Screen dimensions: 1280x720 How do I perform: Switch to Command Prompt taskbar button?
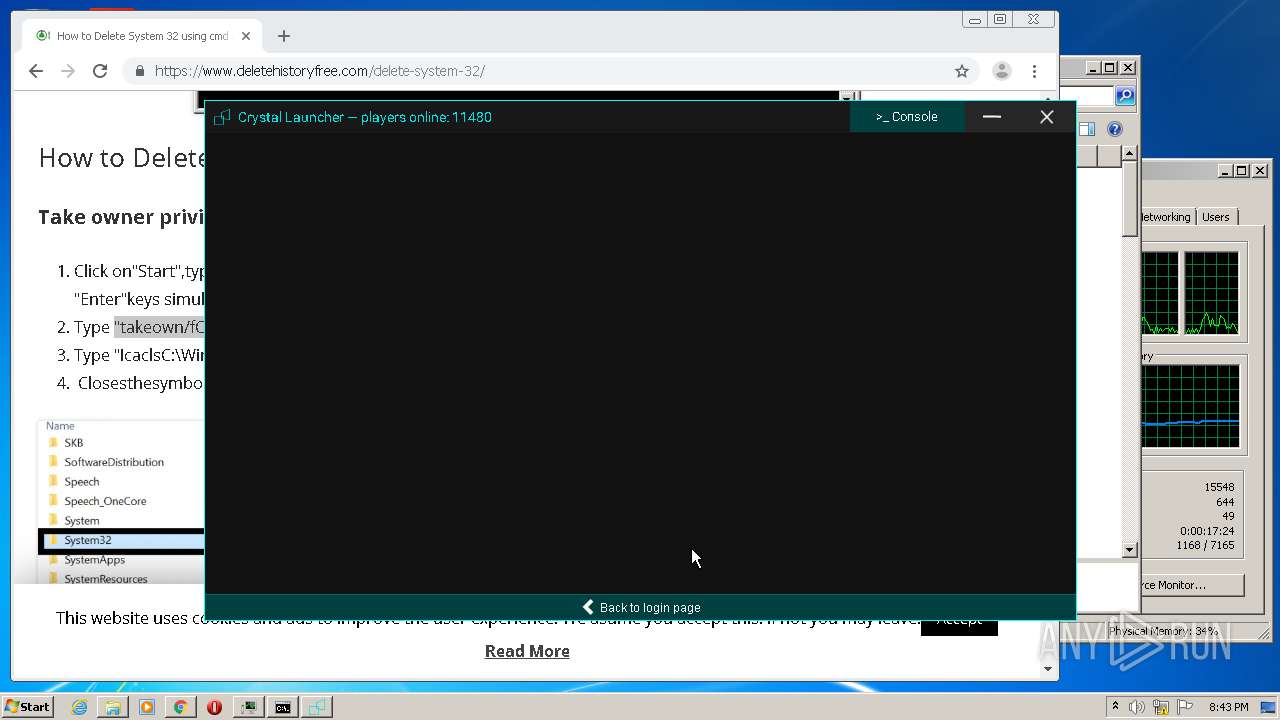[283, 707]
